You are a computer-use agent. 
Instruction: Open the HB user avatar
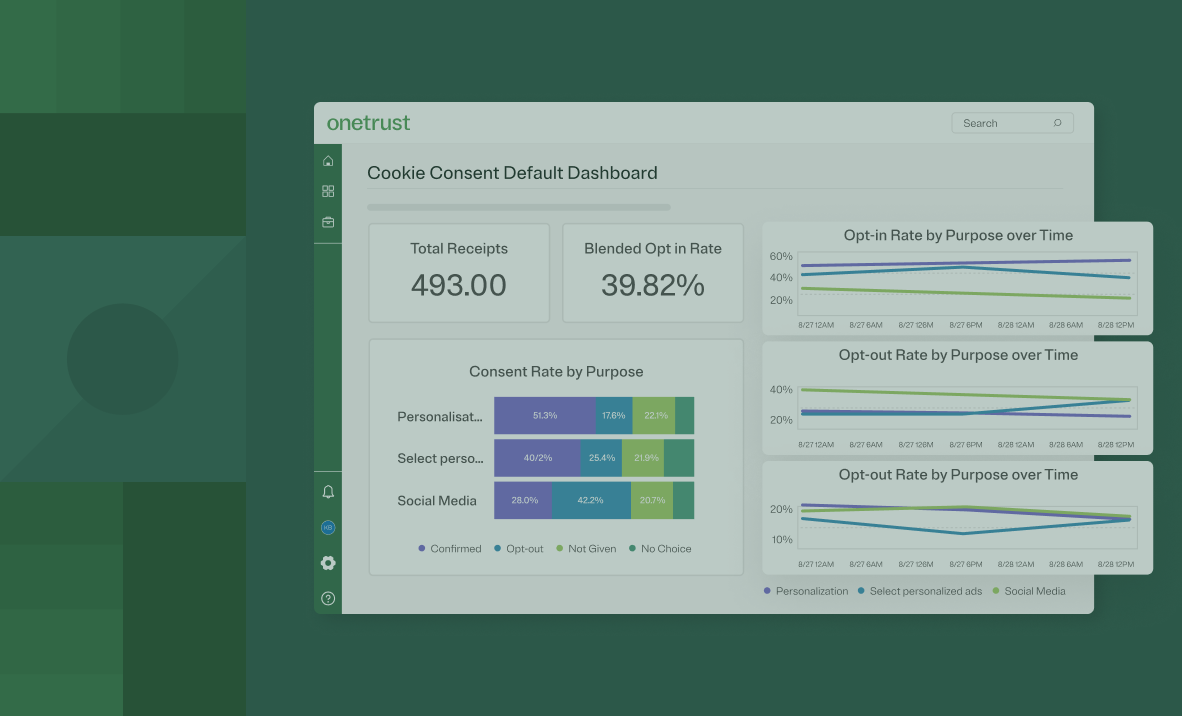pos(327,527)
